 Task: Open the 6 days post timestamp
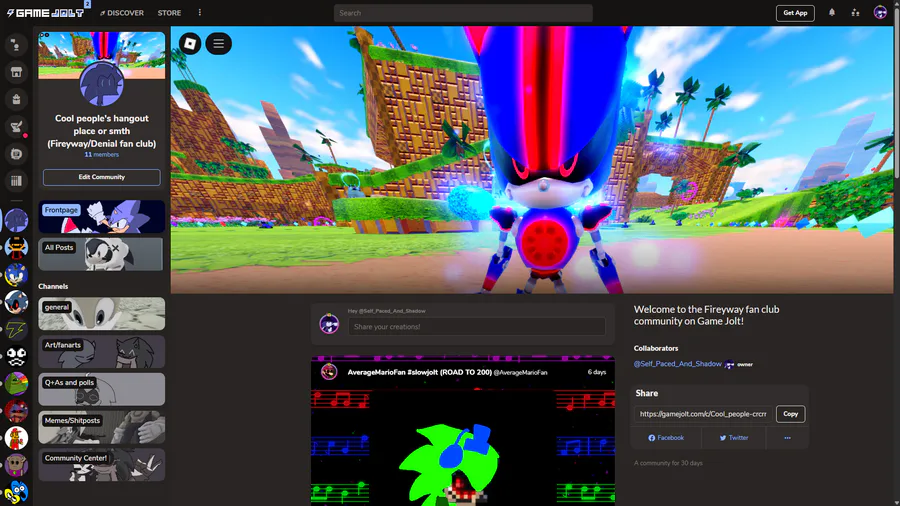[x=597, y=372]
